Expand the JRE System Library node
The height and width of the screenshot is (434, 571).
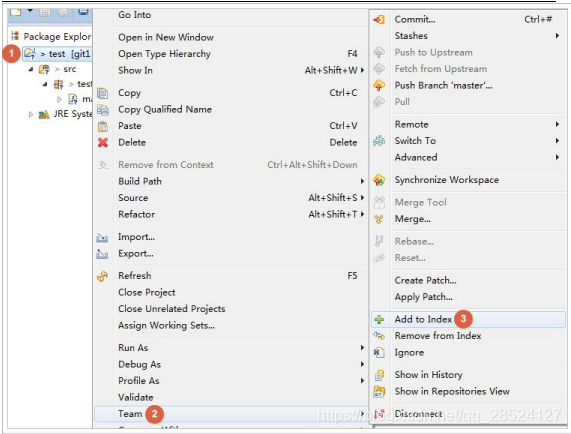31,115
